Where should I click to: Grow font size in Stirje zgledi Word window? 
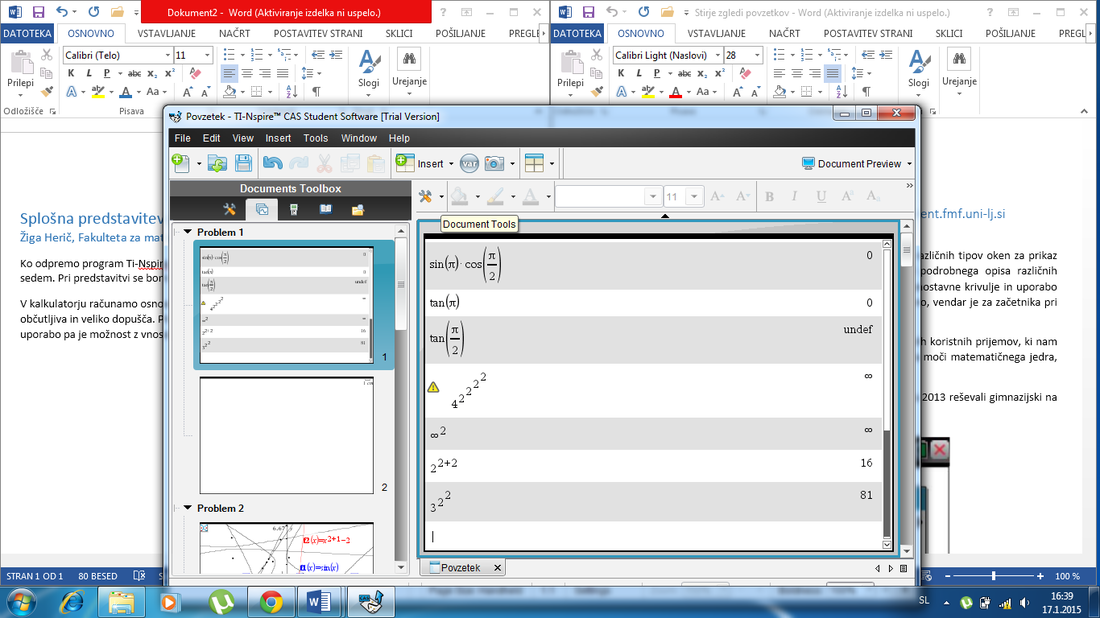click(x=737, y=92)
